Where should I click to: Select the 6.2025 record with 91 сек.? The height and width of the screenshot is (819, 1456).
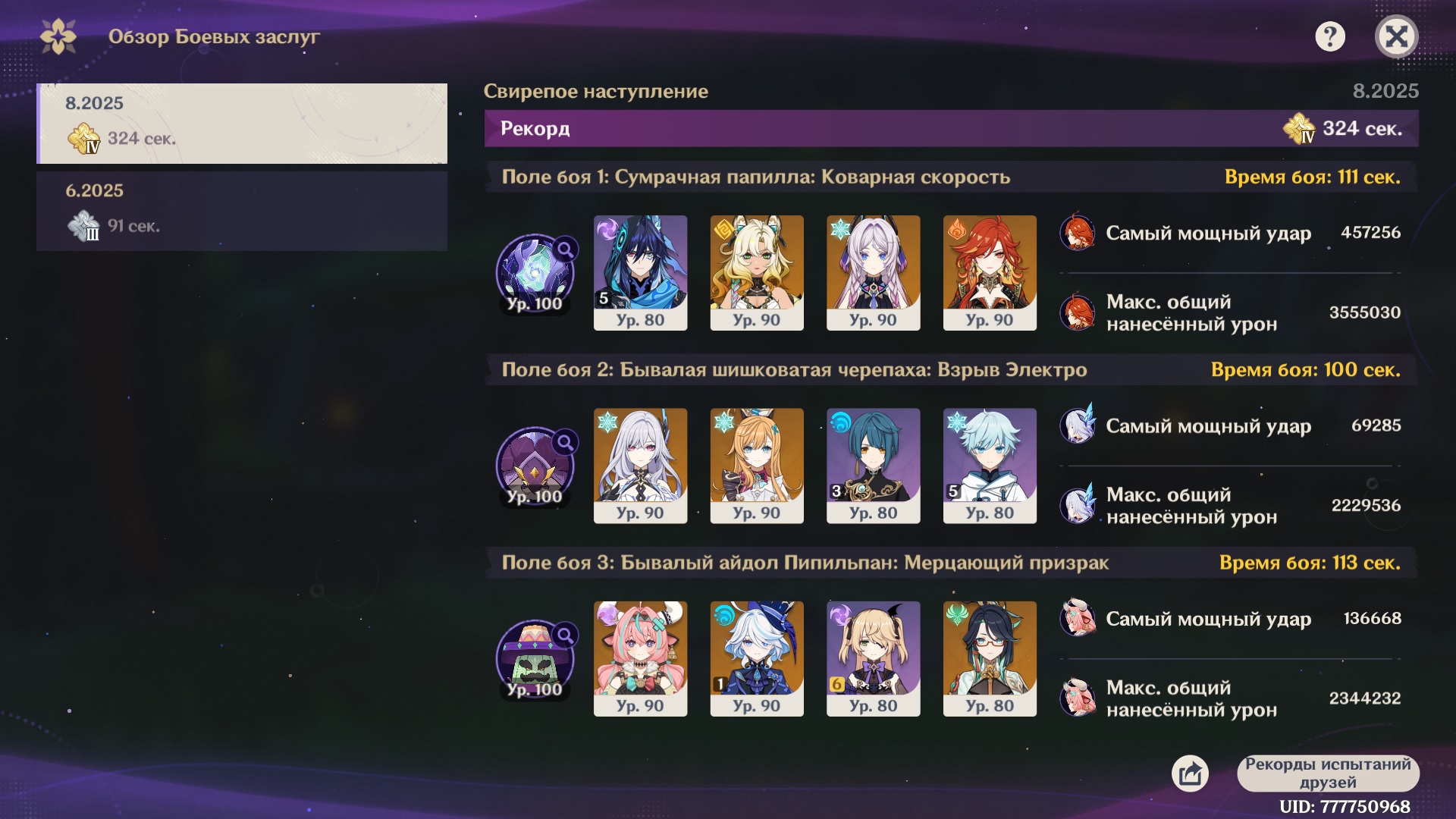point(243,211)
